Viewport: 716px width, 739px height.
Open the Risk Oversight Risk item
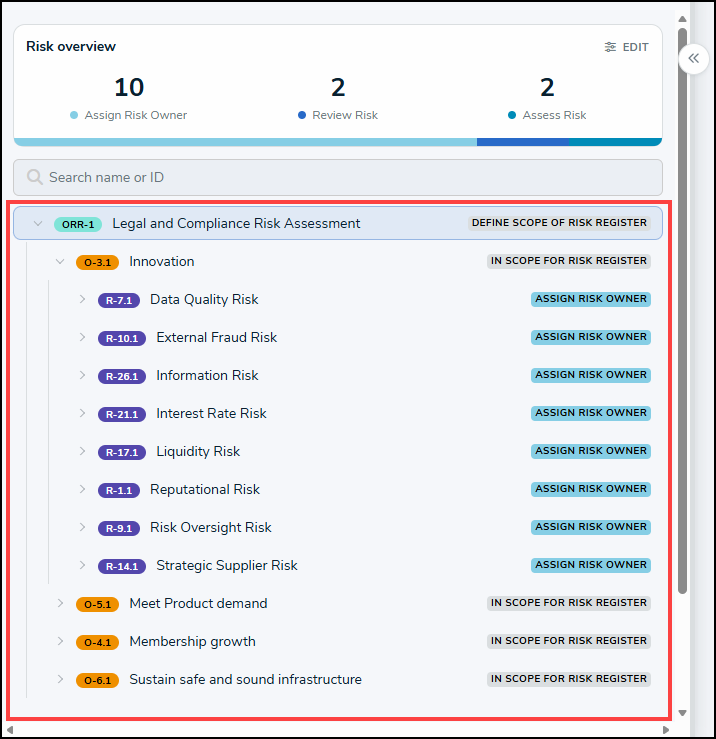(x=211, y=527)
